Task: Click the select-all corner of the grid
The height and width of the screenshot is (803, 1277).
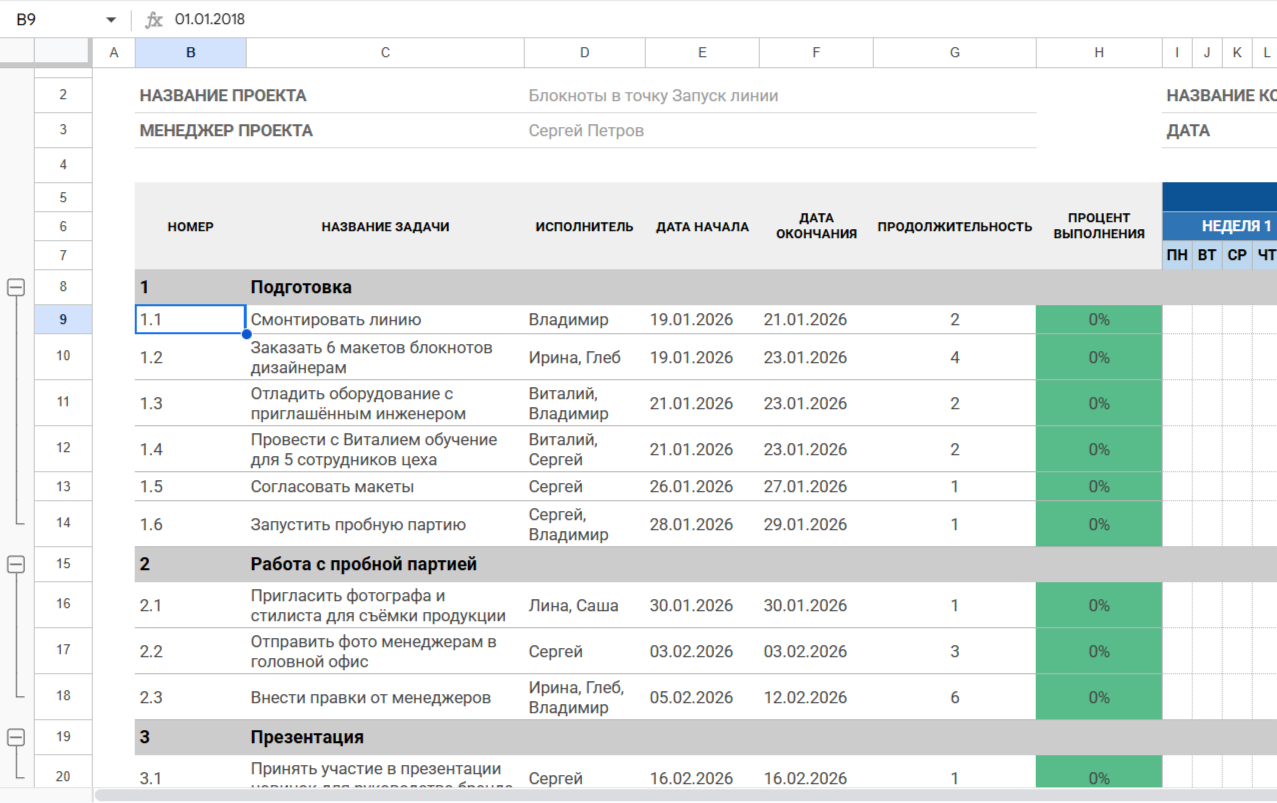Action: pos(63,53)
